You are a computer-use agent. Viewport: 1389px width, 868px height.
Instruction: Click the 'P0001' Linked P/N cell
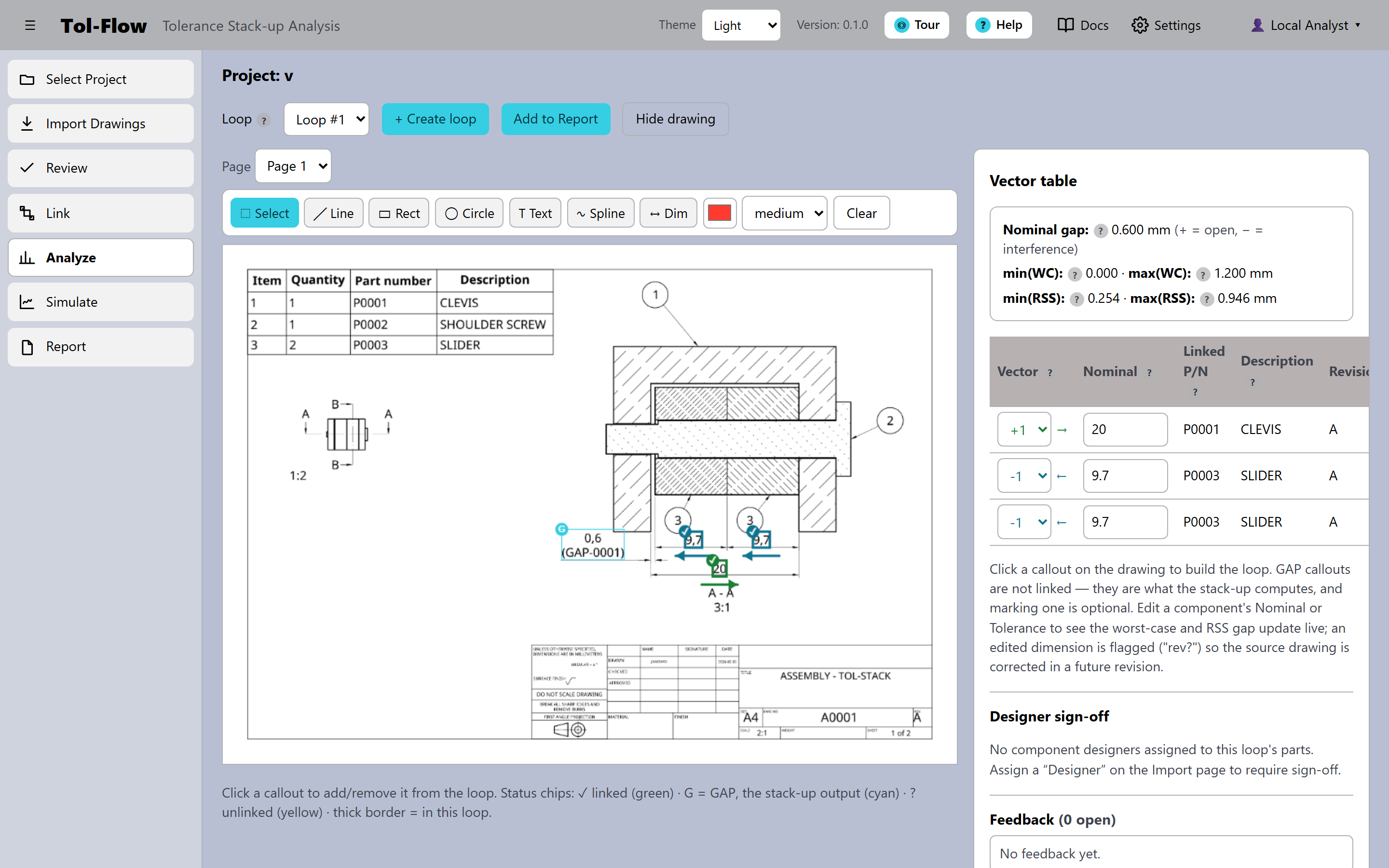pos(1201,429)
